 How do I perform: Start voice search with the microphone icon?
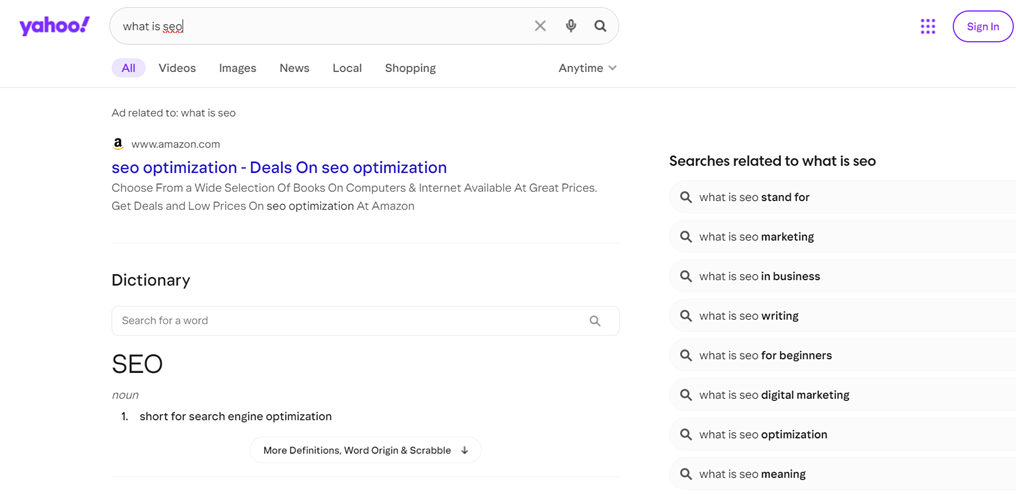click(570, 26)
